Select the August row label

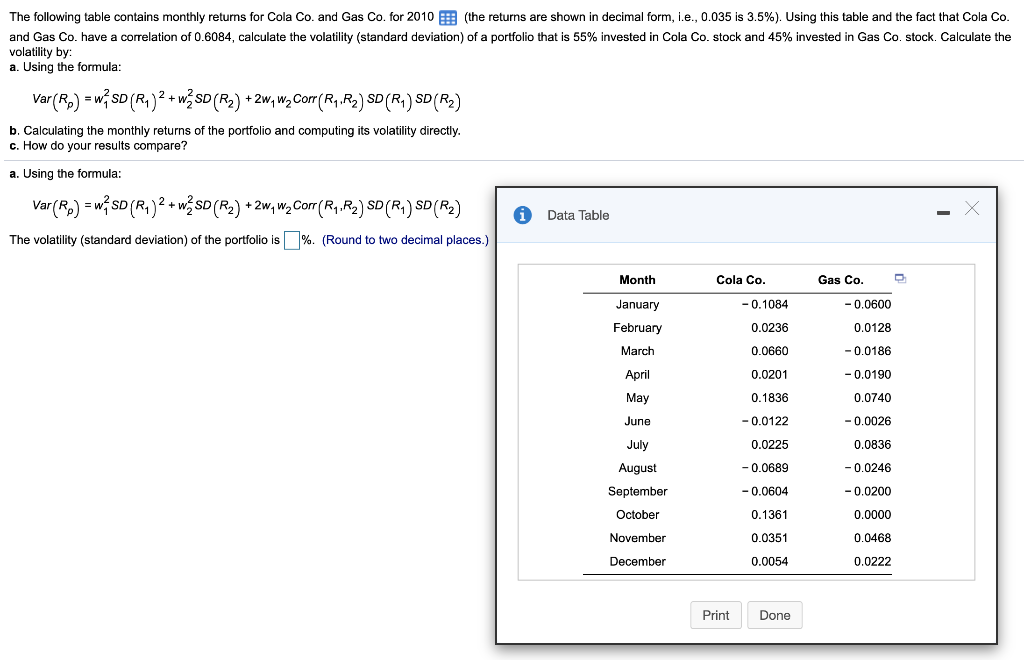(637, 468)
